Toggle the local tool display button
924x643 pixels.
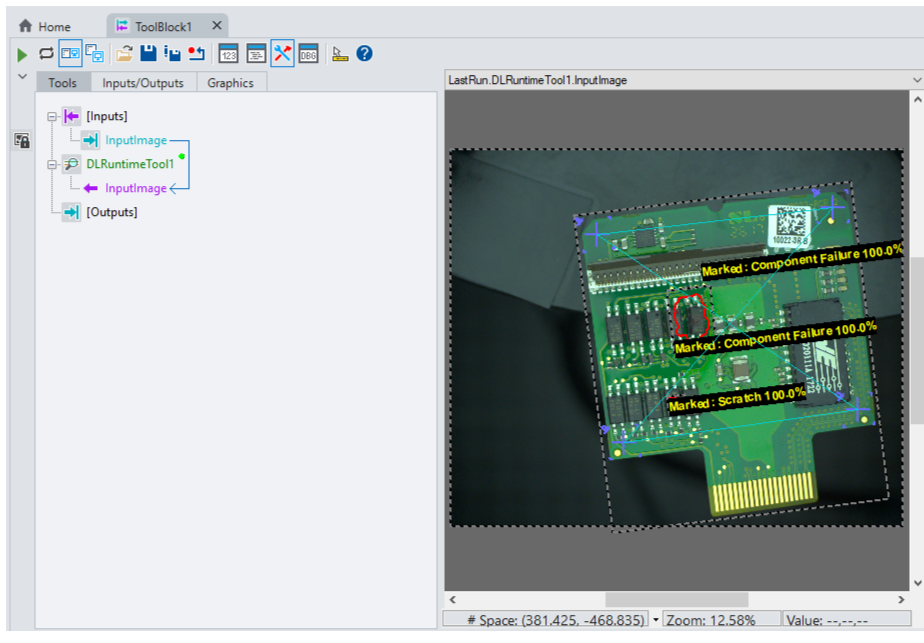(x=70, y=54)
